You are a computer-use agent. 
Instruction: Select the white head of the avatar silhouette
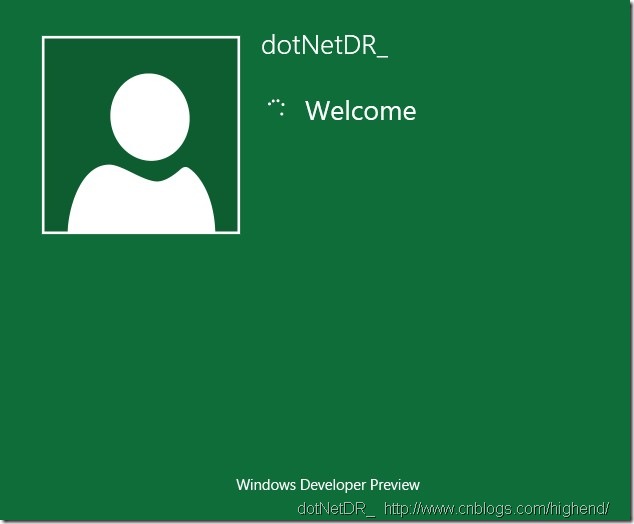tap(150, 117)
